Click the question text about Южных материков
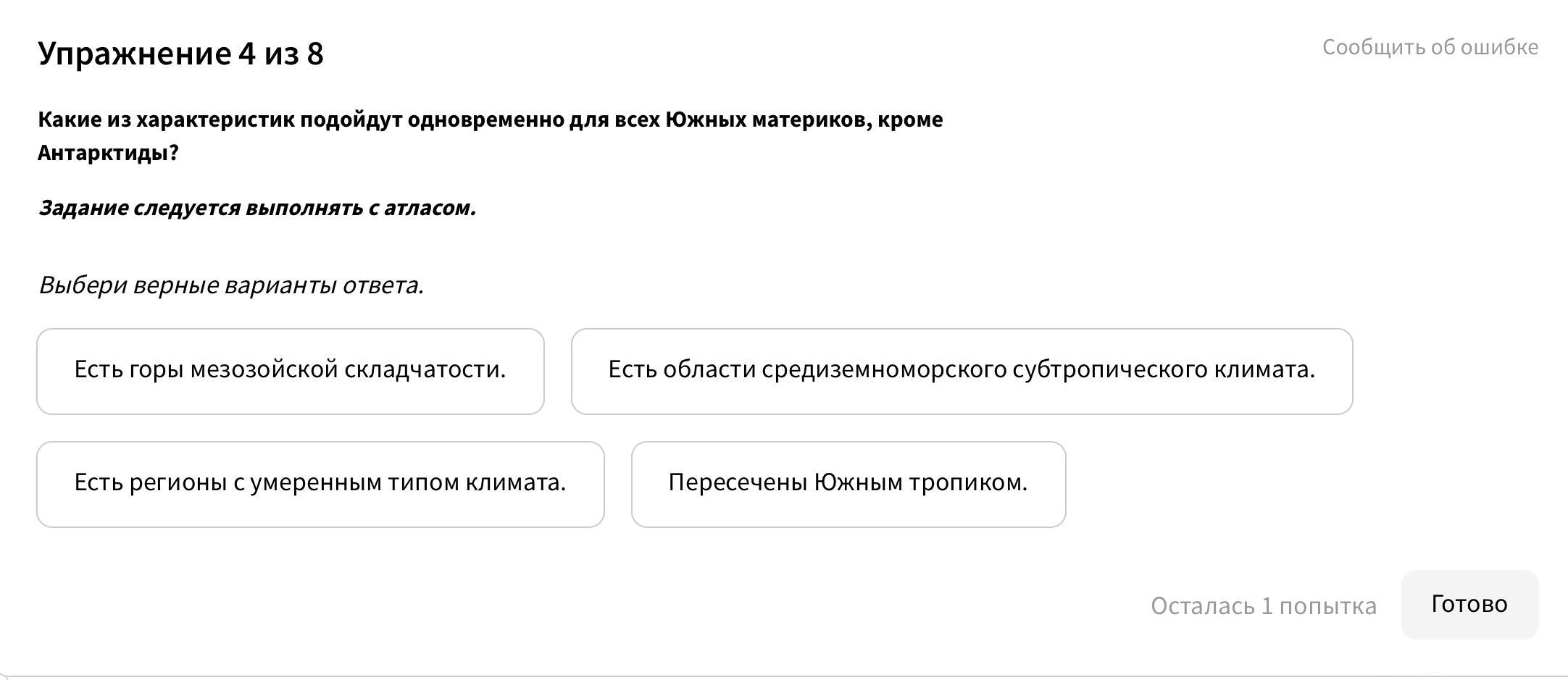Image resolution: width=1568 pixels, height=680 pixels. point(490,120)
